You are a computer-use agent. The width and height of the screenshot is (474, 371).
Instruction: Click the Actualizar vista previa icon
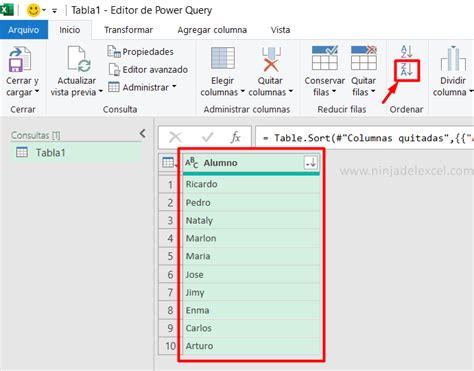(x=79, y=59)
